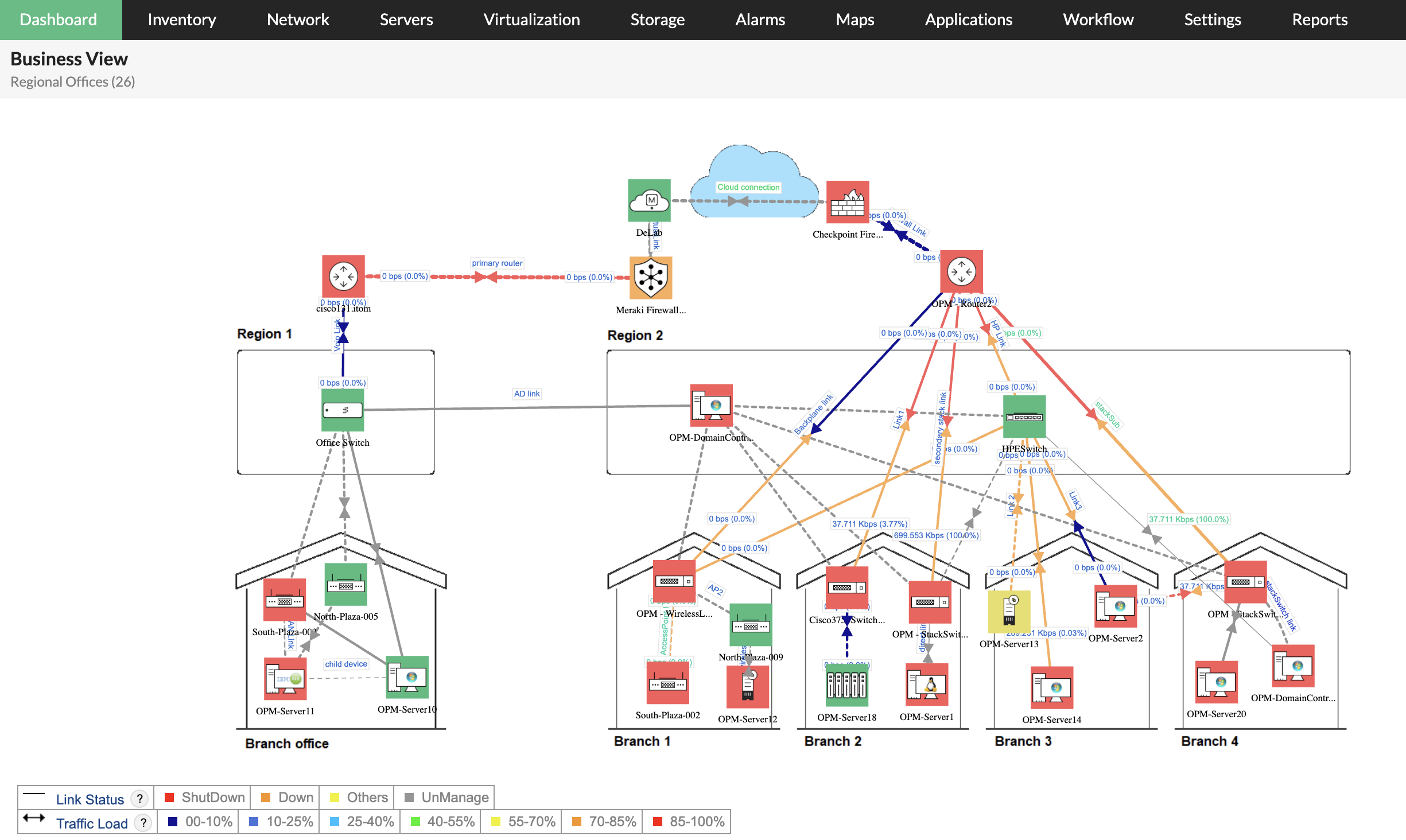Click the Checkpoint Firewall device icon
Screen dimensions: 1406x840
[847, 202]
